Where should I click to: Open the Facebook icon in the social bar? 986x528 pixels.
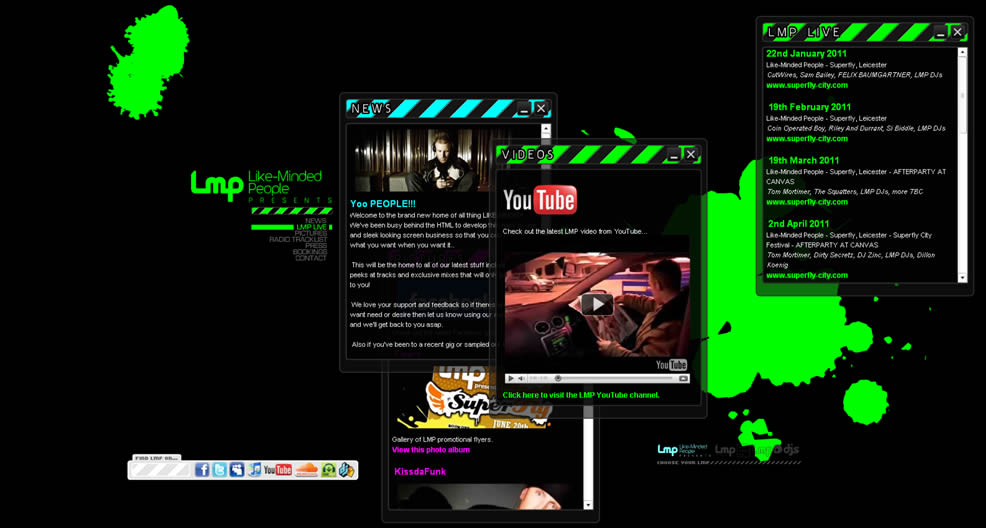tap(202, 470)
